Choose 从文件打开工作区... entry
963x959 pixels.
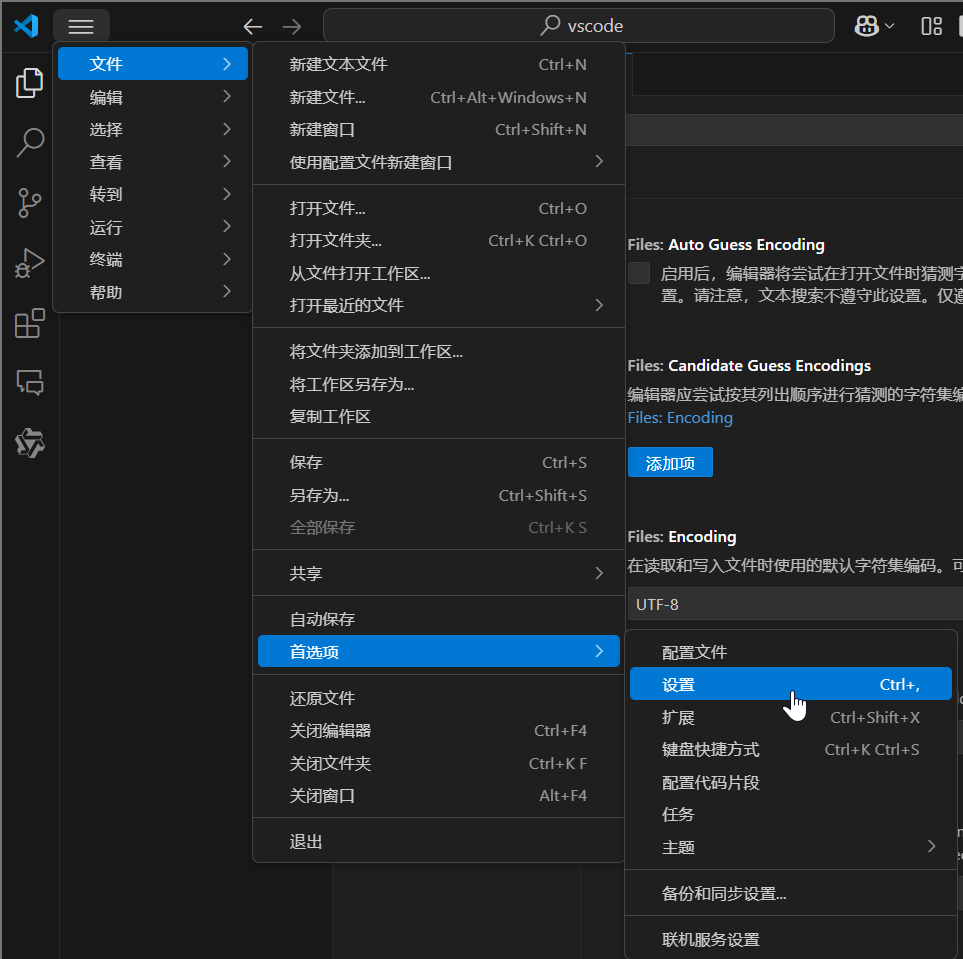(439, 273)
